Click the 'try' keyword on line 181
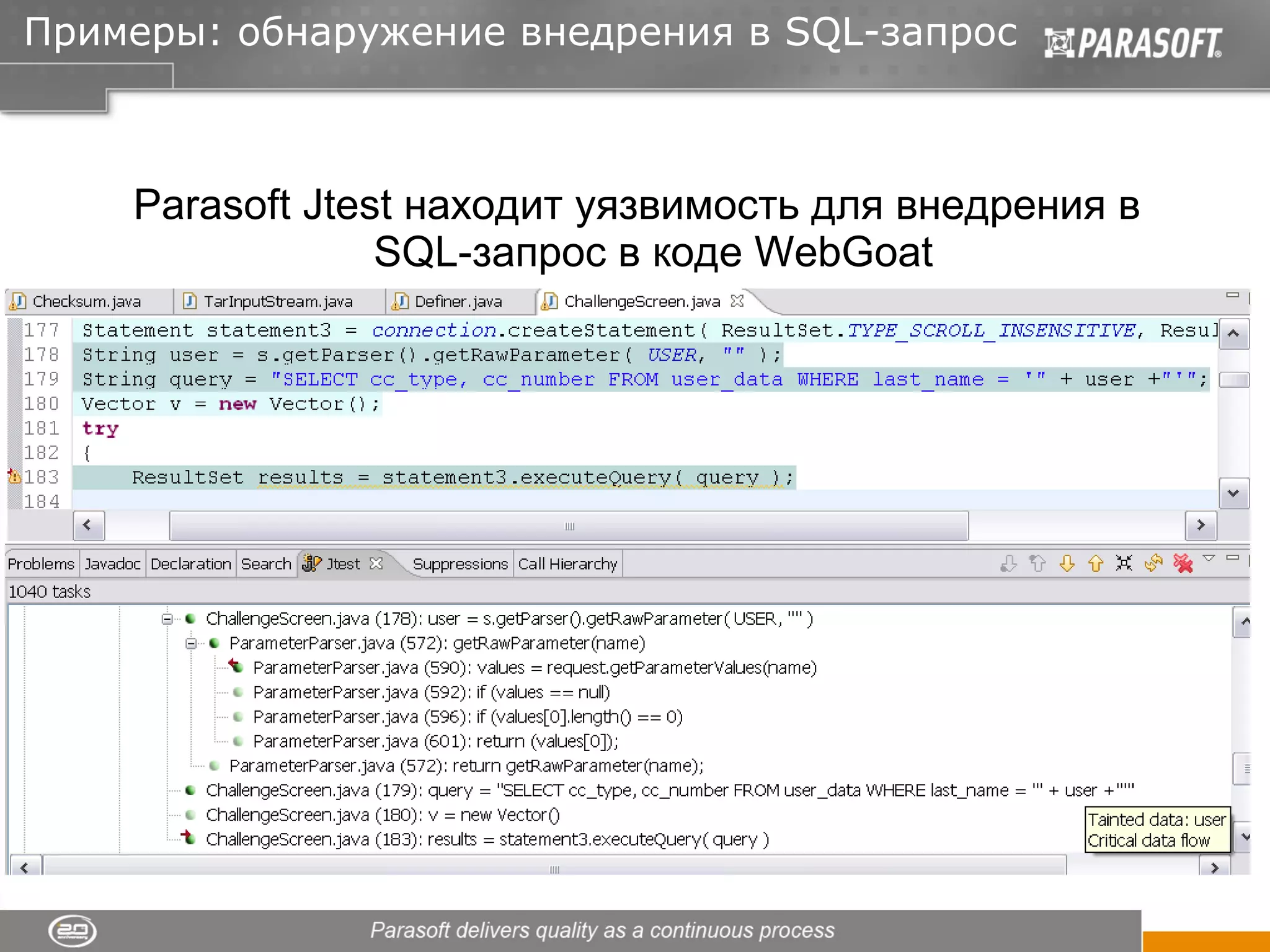 coord(100,429)
